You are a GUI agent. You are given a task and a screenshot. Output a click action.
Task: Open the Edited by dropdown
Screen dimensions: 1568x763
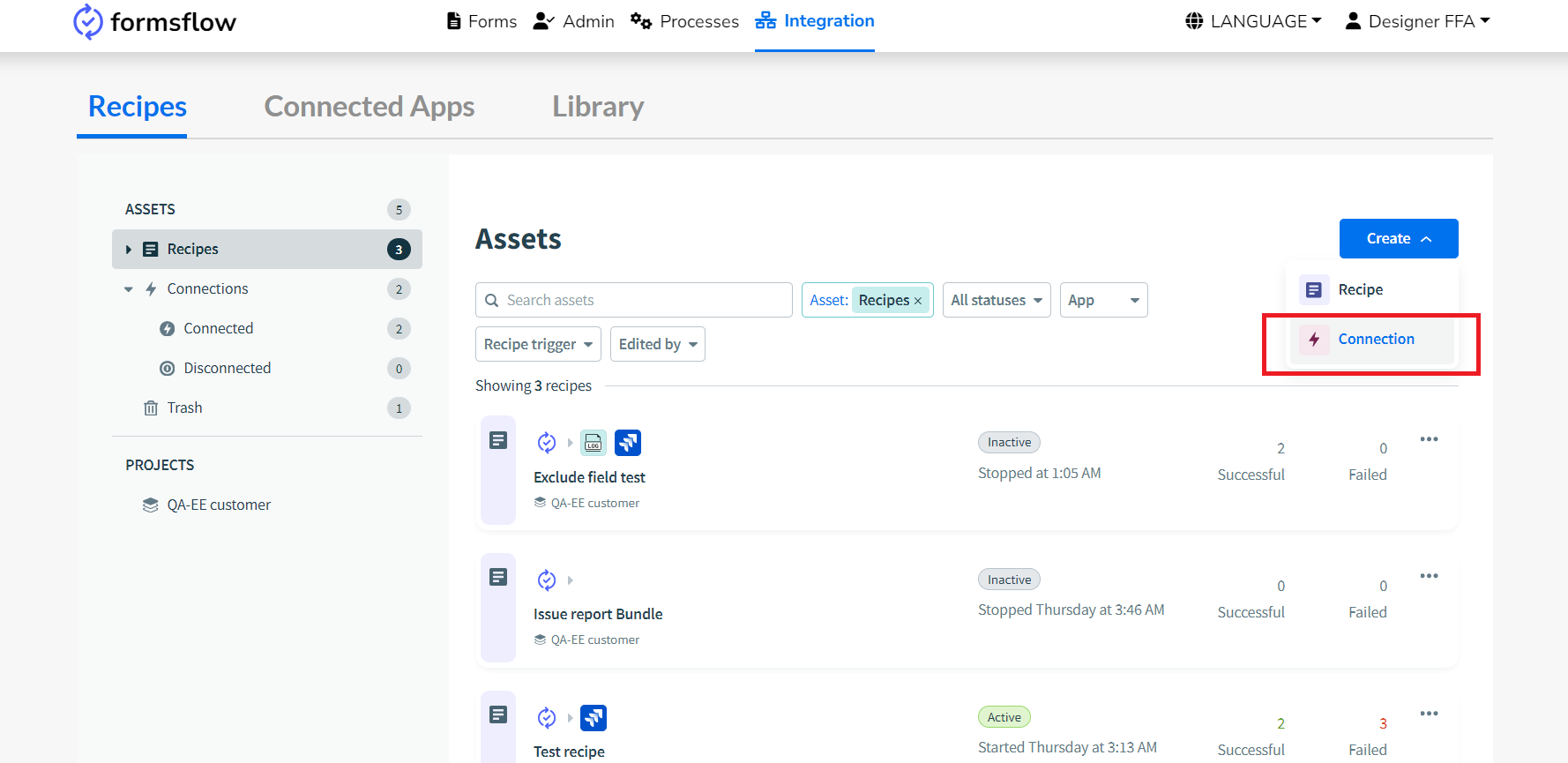[x=658, y=344]
